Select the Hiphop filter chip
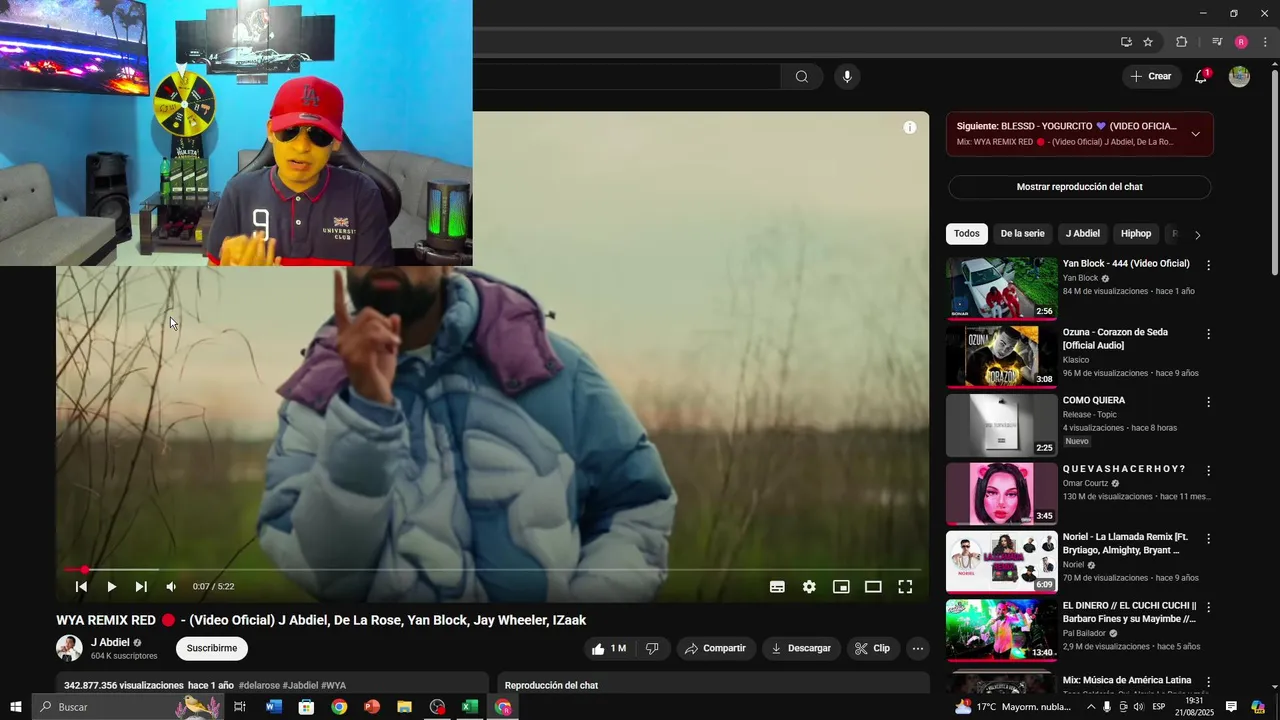The height and width of the screenshot is (720, 1280). click(1136, 234)
